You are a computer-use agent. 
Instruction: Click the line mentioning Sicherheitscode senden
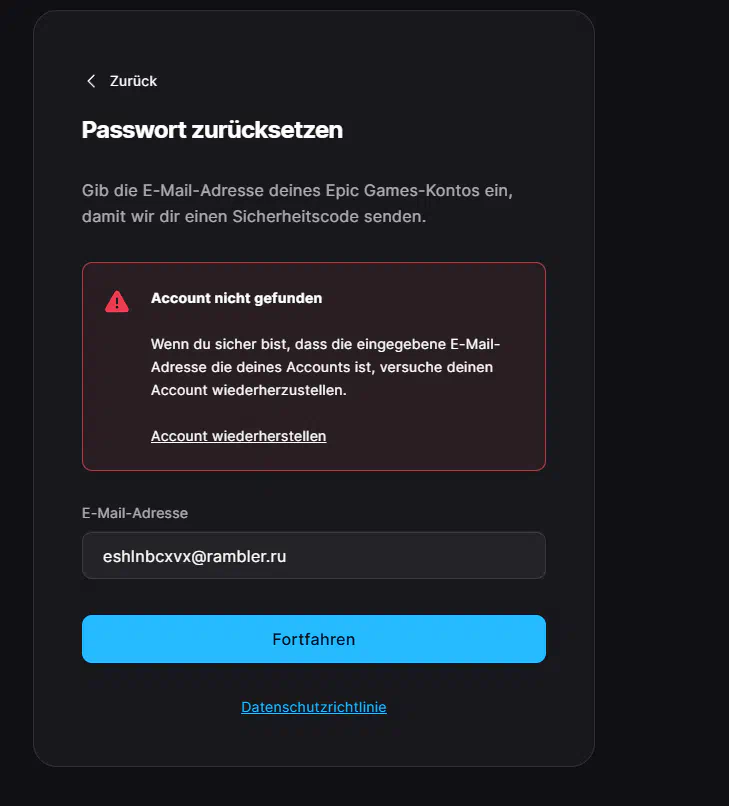tap(254, 216)
